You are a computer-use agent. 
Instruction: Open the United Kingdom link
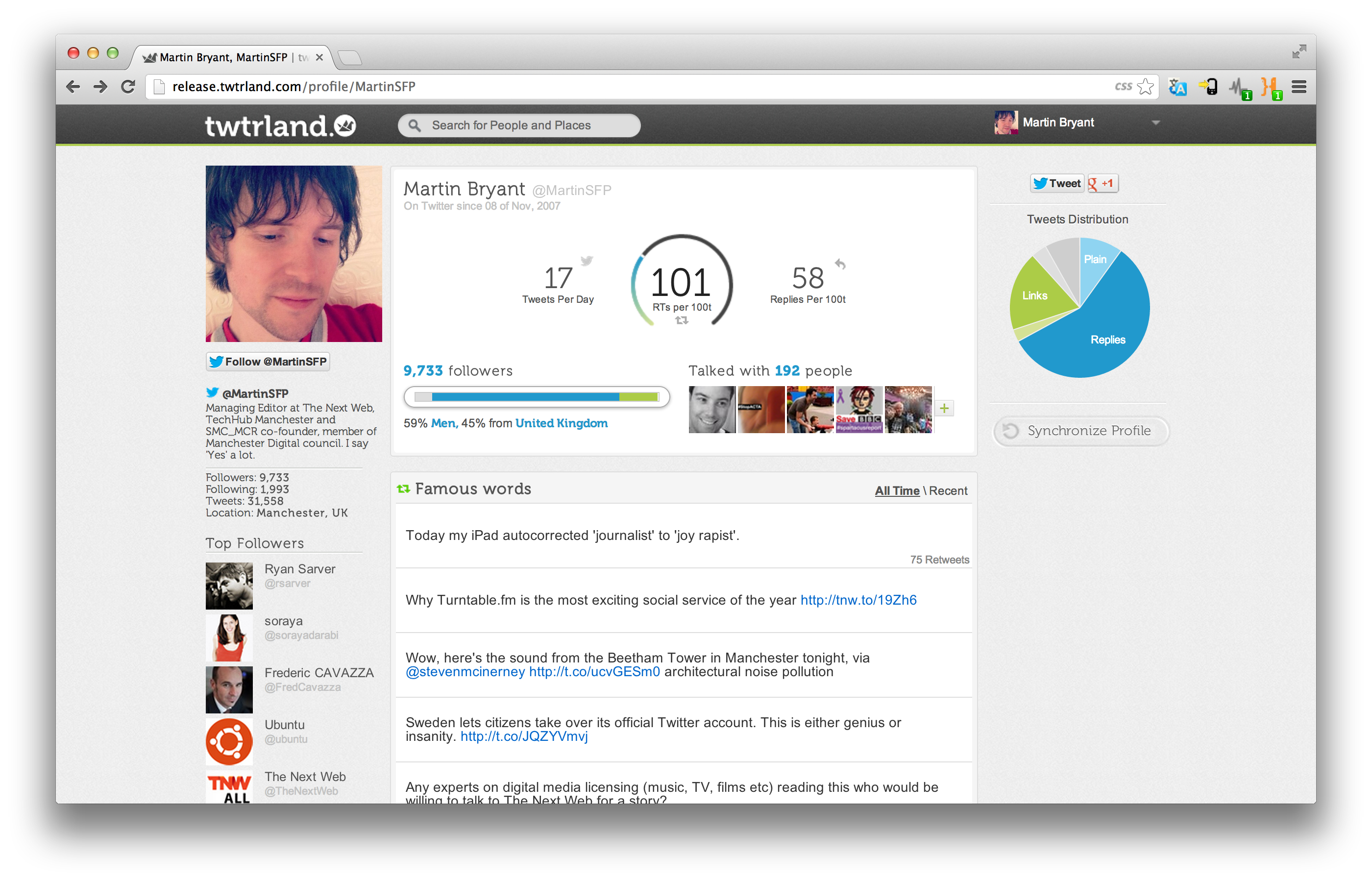(x=561, y=423)
